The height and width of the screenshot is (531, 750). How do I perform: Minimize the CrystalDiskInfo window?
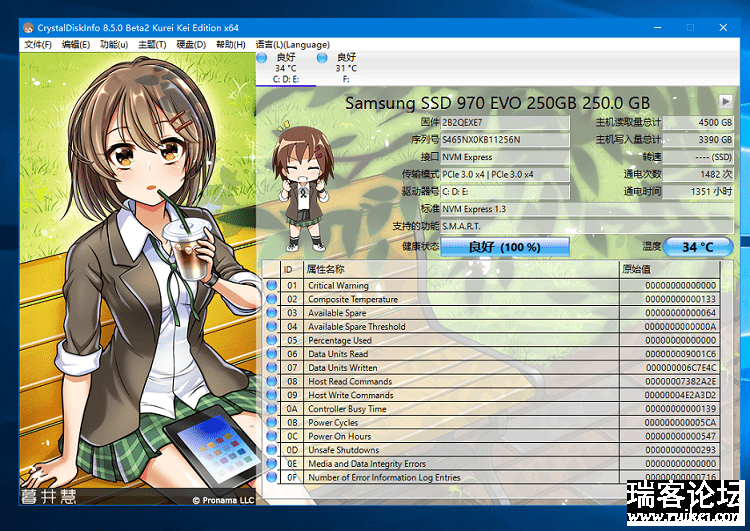click(658, 28)
